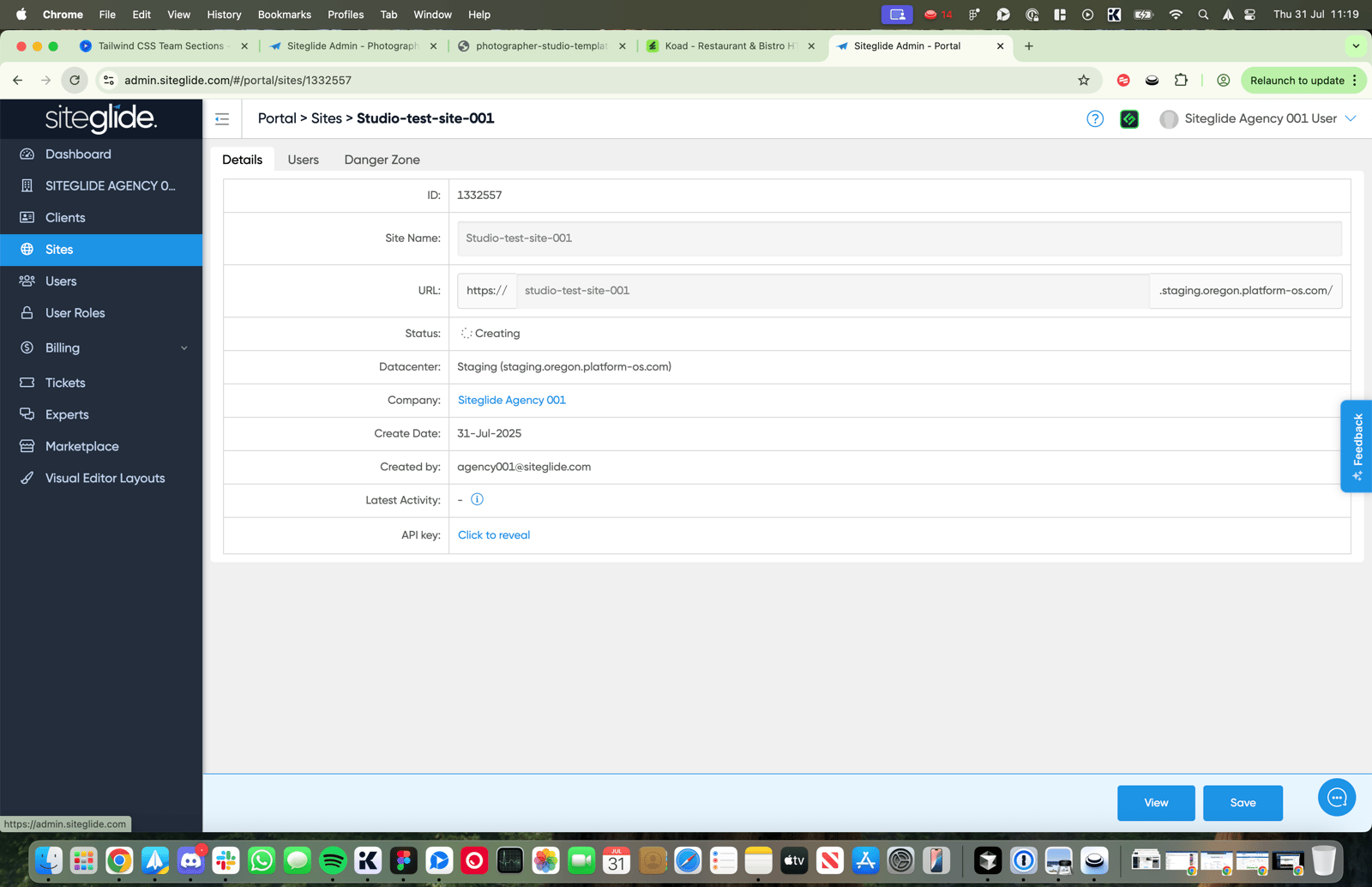Click the View button
Screen dimensions: 1372x887
pyautogui.click(x=1156, y=803)
